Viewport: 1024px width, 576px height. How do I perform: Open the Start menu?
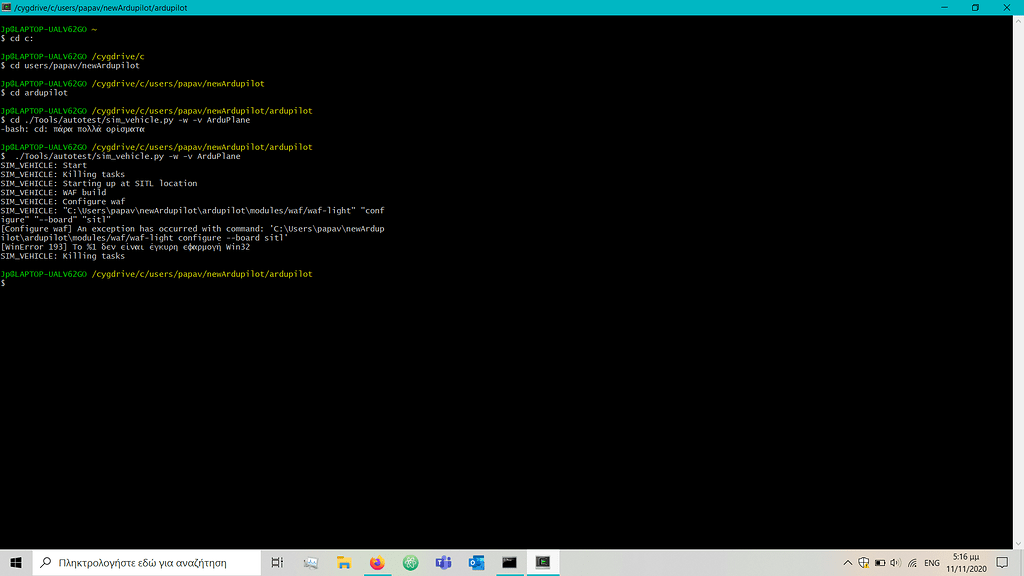[14, 562]
